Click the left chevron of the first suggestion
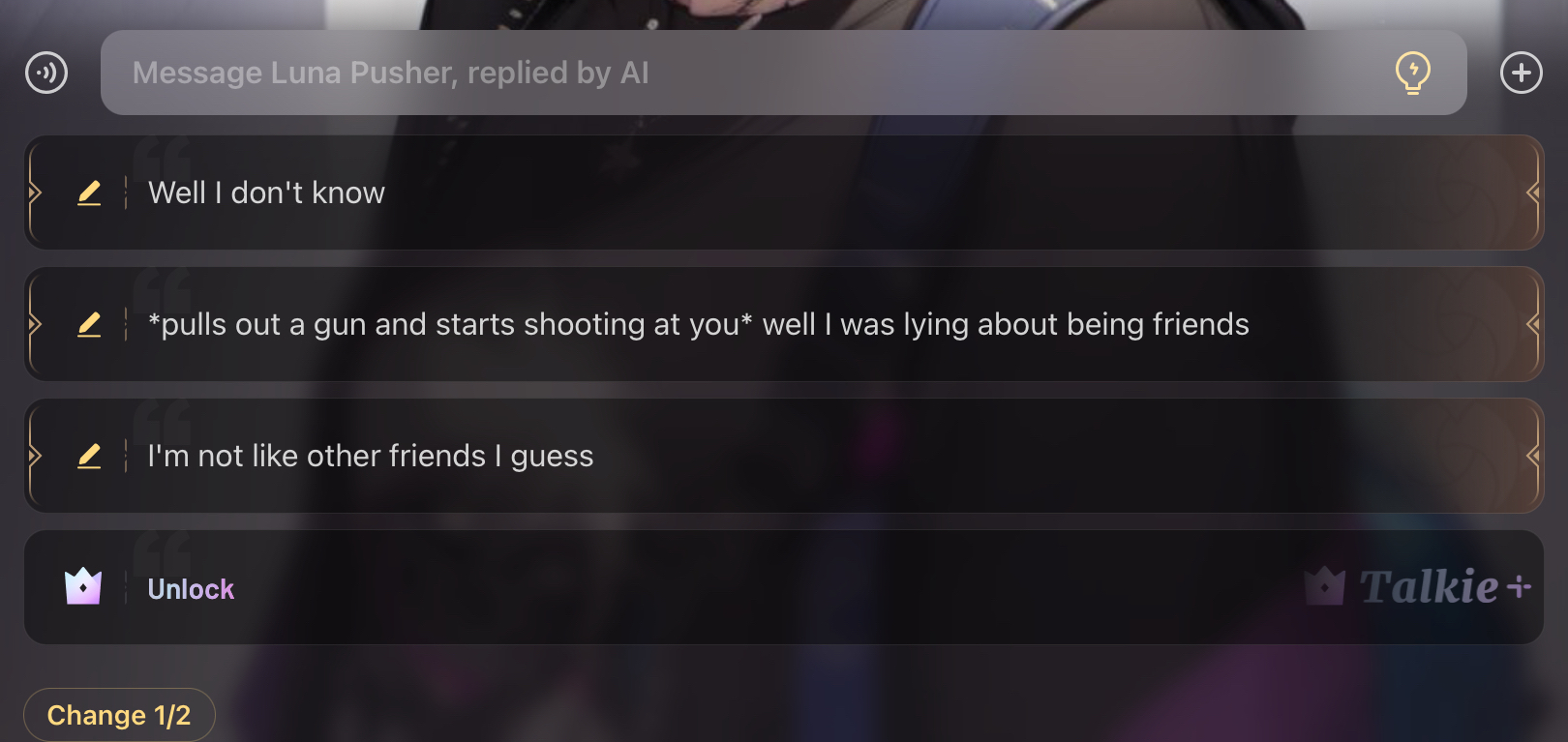 [34, 193]
